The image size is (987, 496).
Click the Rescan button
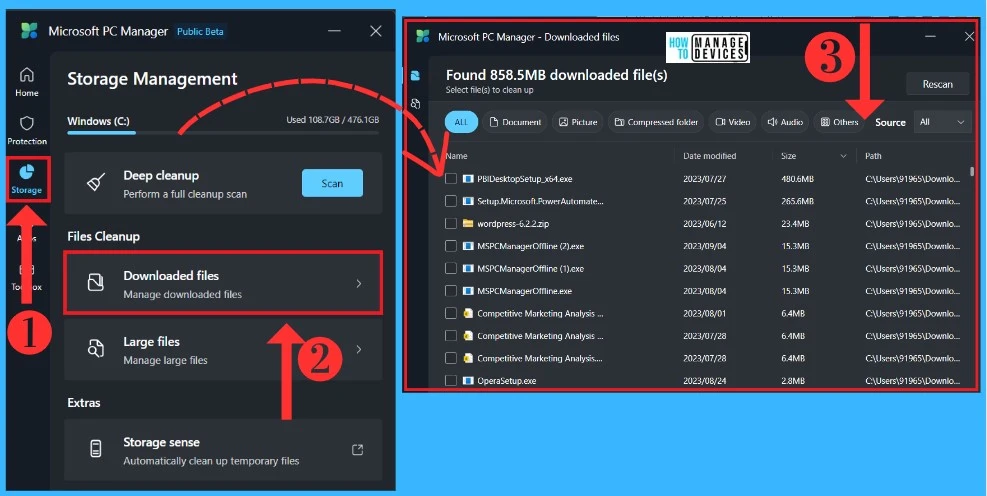(937, 84)
